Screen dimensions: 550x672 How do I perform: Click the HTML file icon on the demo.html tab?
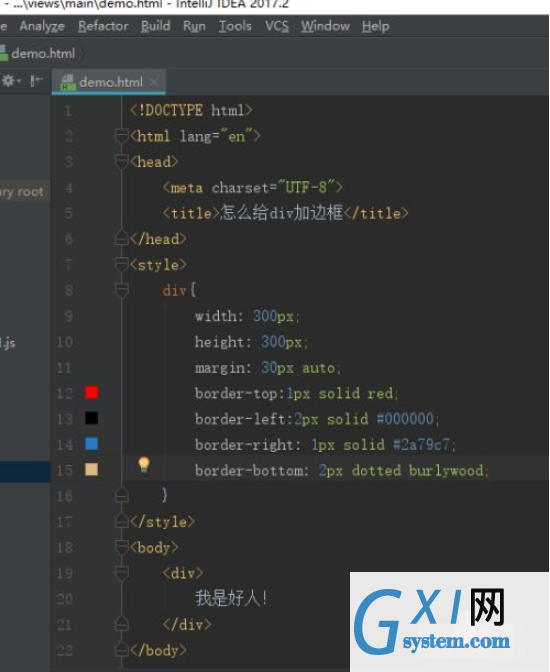(x=67, y=82)
